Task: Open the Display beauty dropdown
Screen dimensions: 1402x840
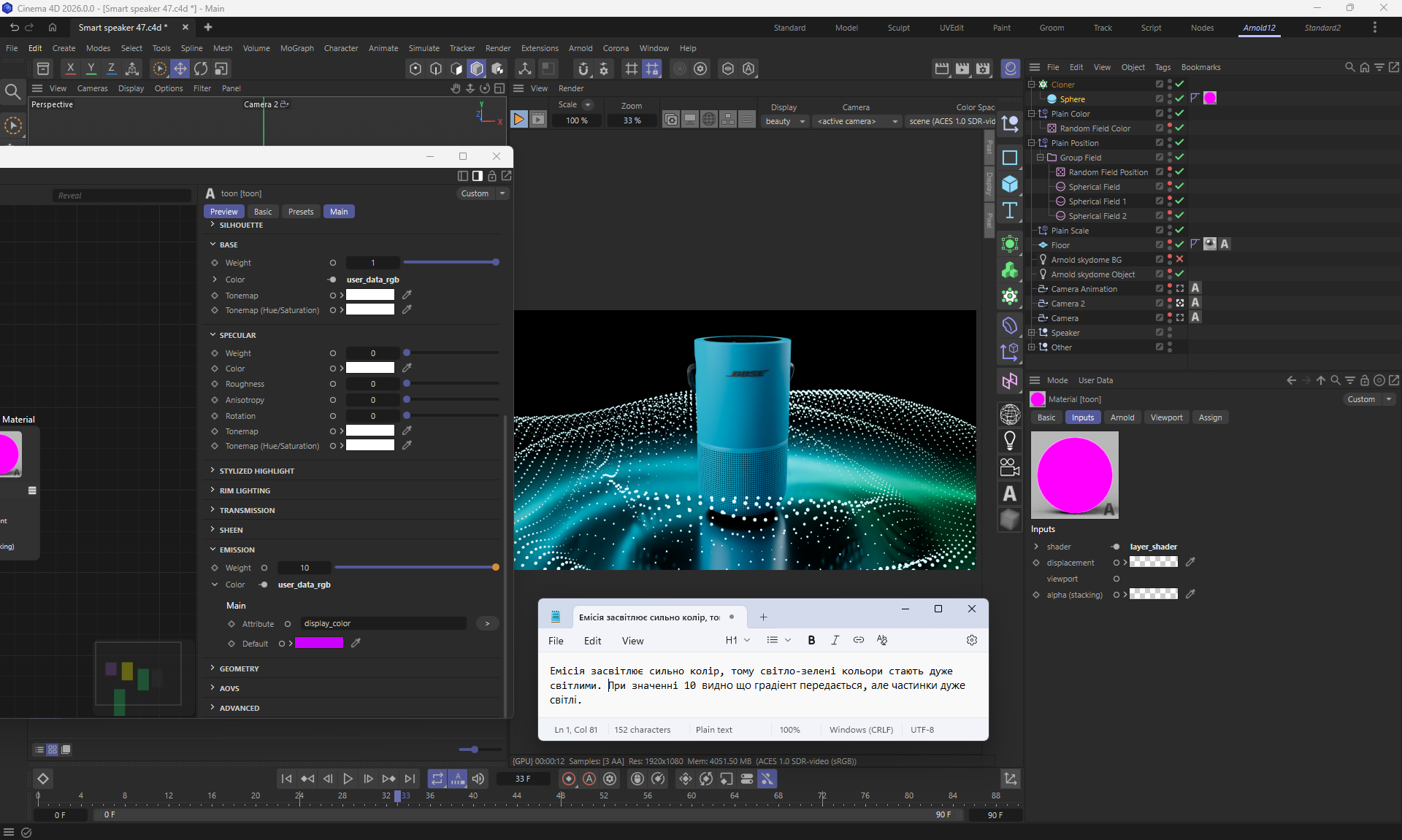Action: (785, 121)
